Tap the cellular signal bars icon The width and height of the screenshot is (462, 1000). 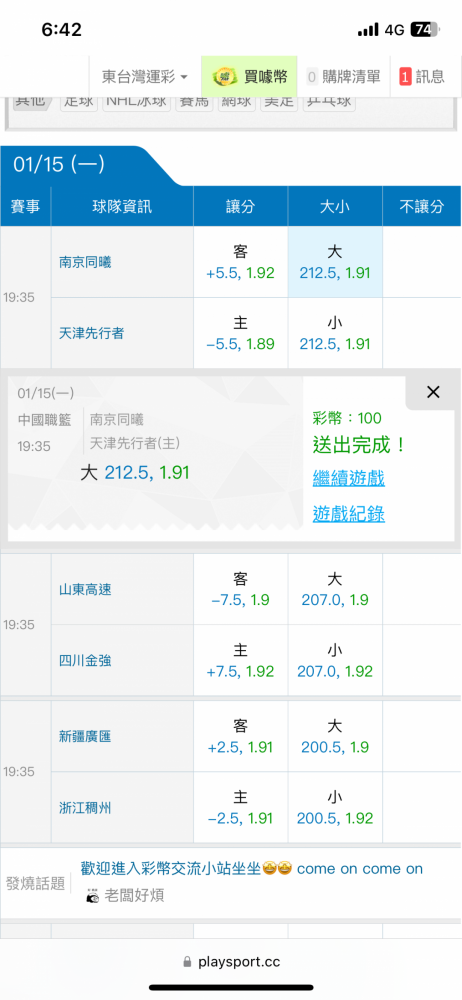click(368, 30)
